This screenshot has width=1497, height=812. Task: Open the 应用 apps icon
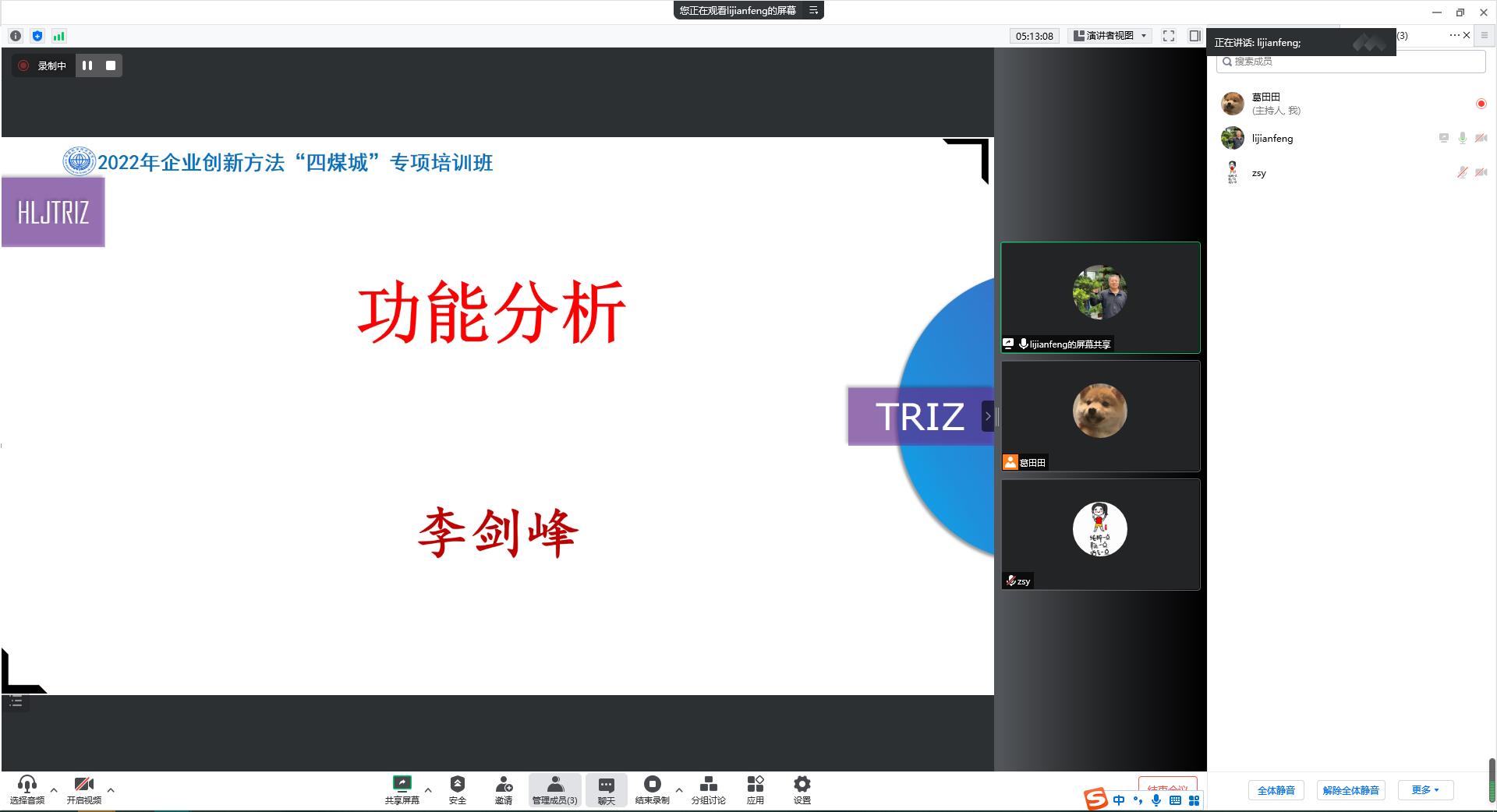click(x=755, y=784)
